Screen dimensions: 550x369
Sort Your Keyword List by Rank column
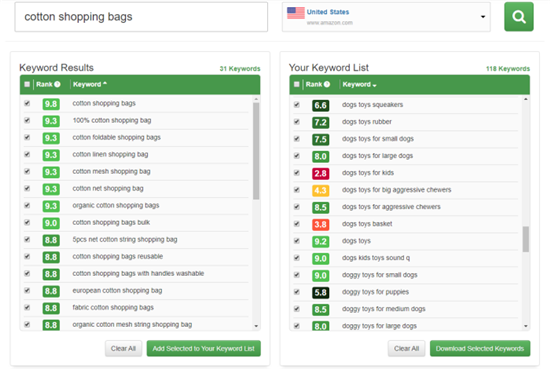314,84
